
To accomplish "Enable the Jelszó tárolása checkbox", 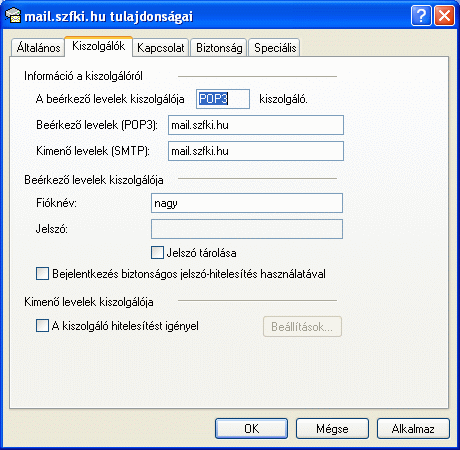I will pyautogui.click(x=157, y=253).
